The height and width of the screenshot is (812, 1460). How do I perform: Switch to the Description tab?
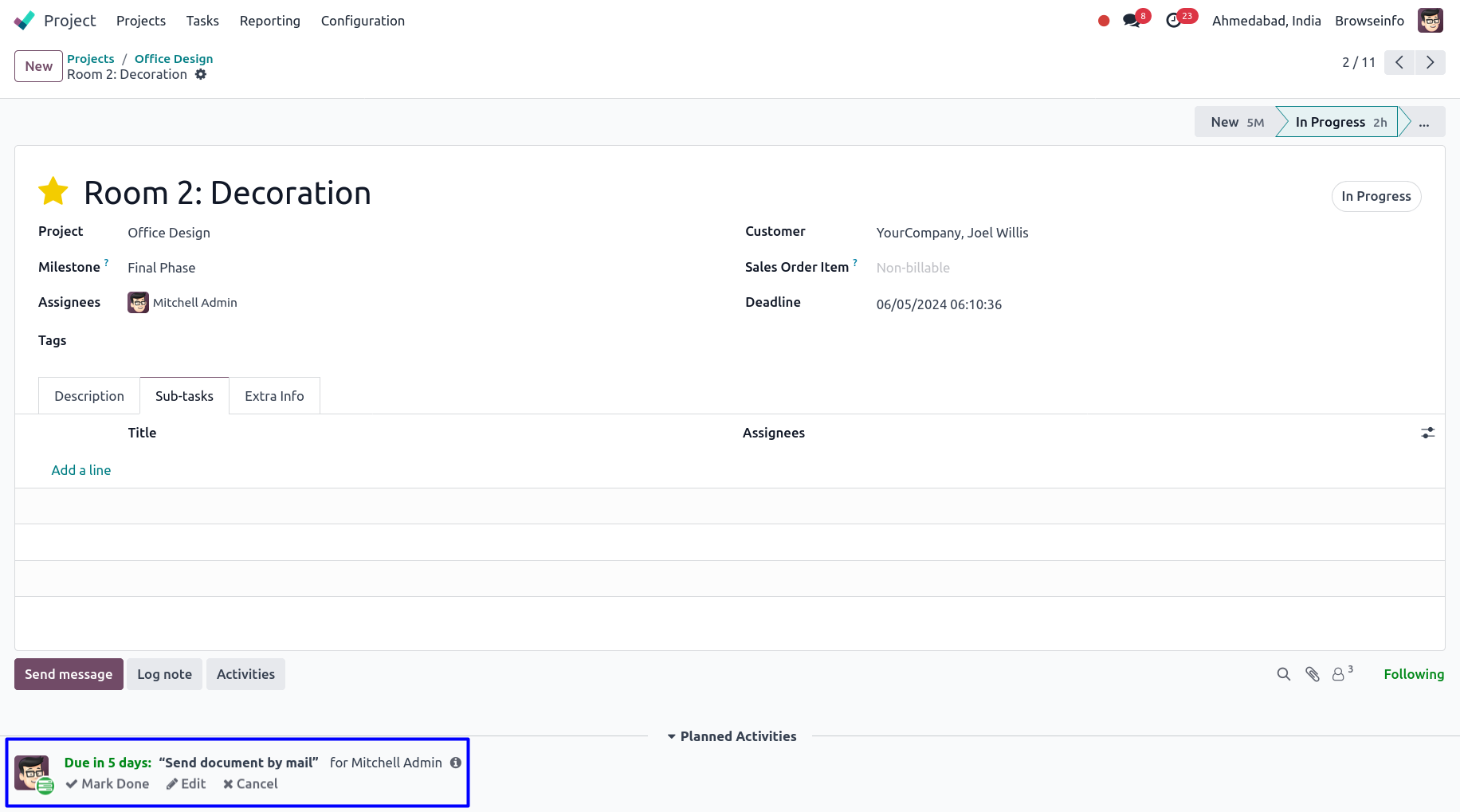tap(89, 396)
